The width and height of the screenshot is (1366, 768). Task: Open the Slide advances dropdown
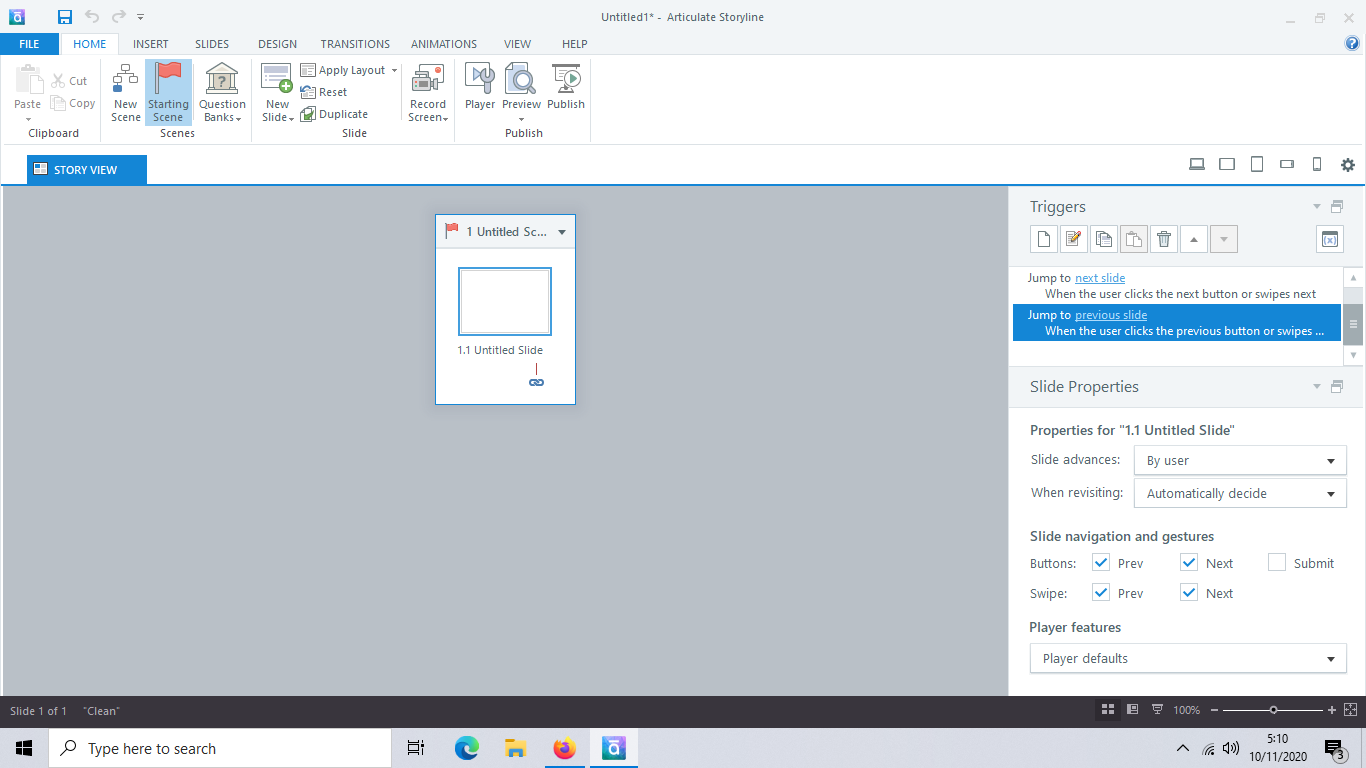tap(1330, 459)
